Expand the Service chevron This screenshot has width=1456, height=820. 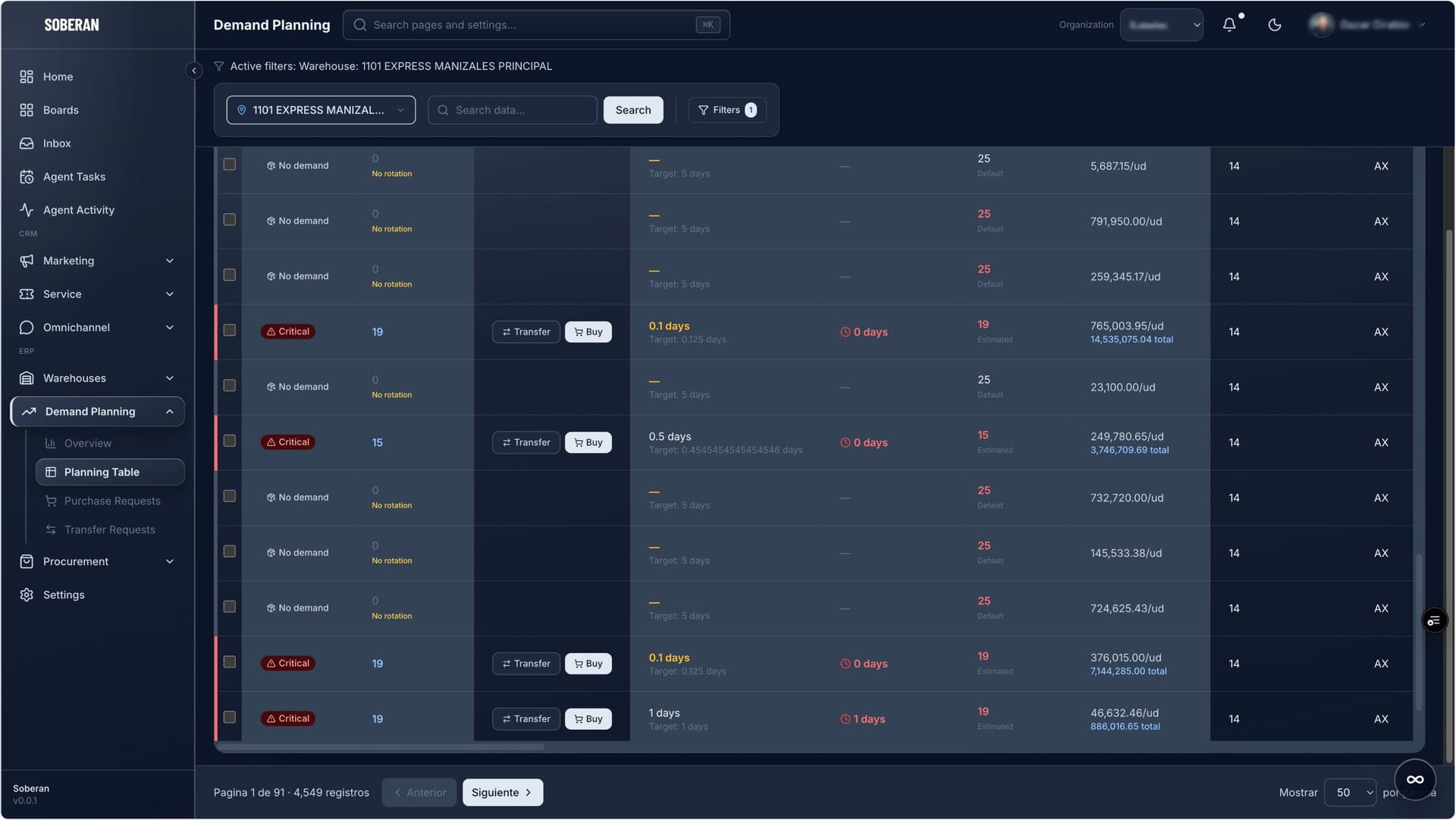click(x=170, y=294)
